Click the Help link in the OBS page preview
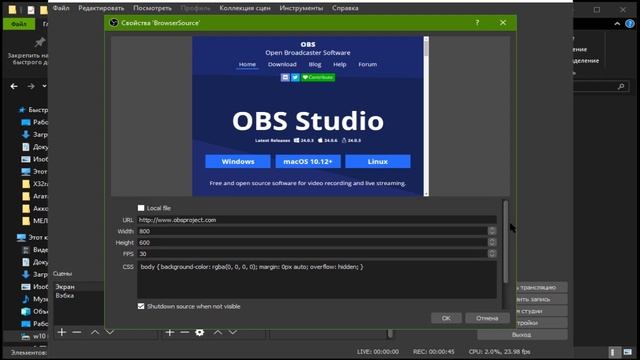640x360 pixels. coord(340,64)
